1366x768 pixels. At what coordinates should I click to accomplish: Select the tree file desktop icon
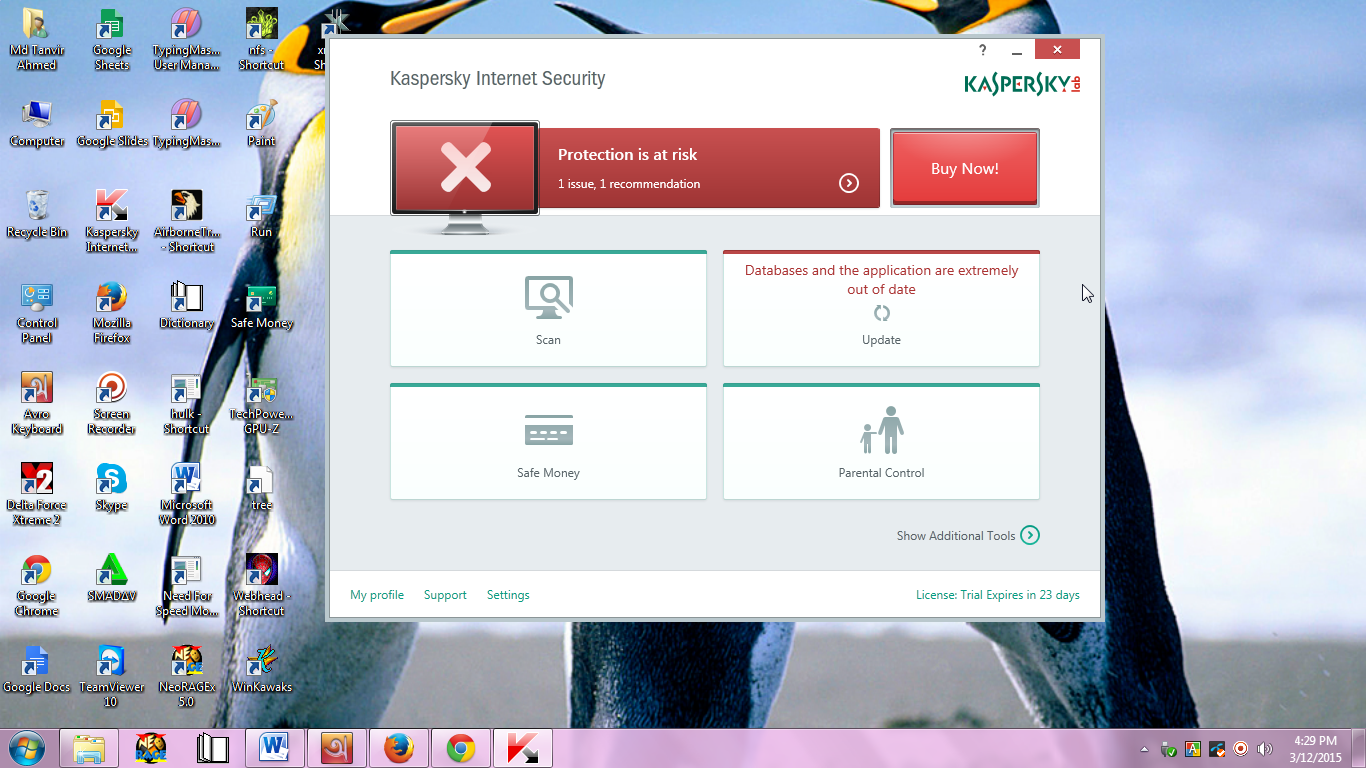tap(261, 487)
